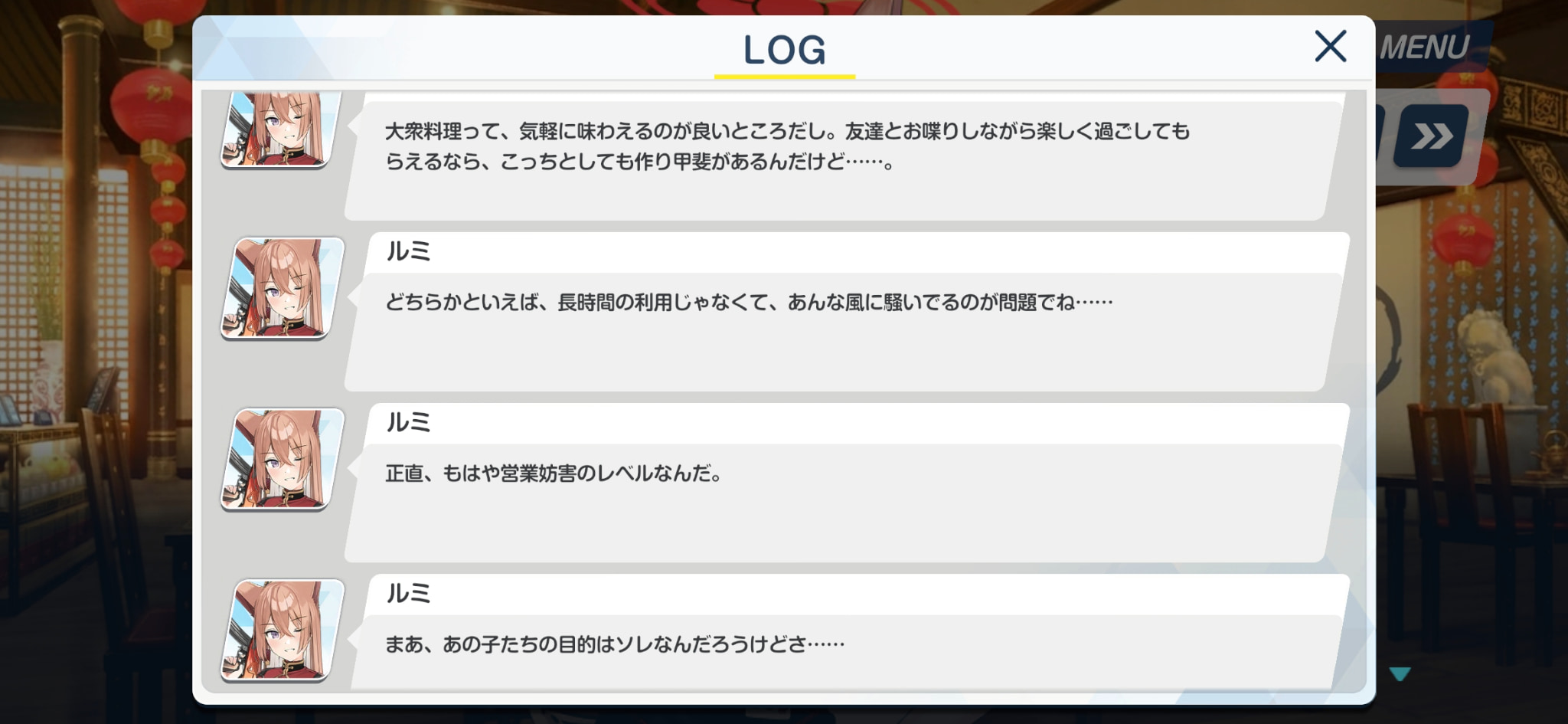The image size is (1568, 724).
Task: Open the MENU button
Action: click(1425, 48)
